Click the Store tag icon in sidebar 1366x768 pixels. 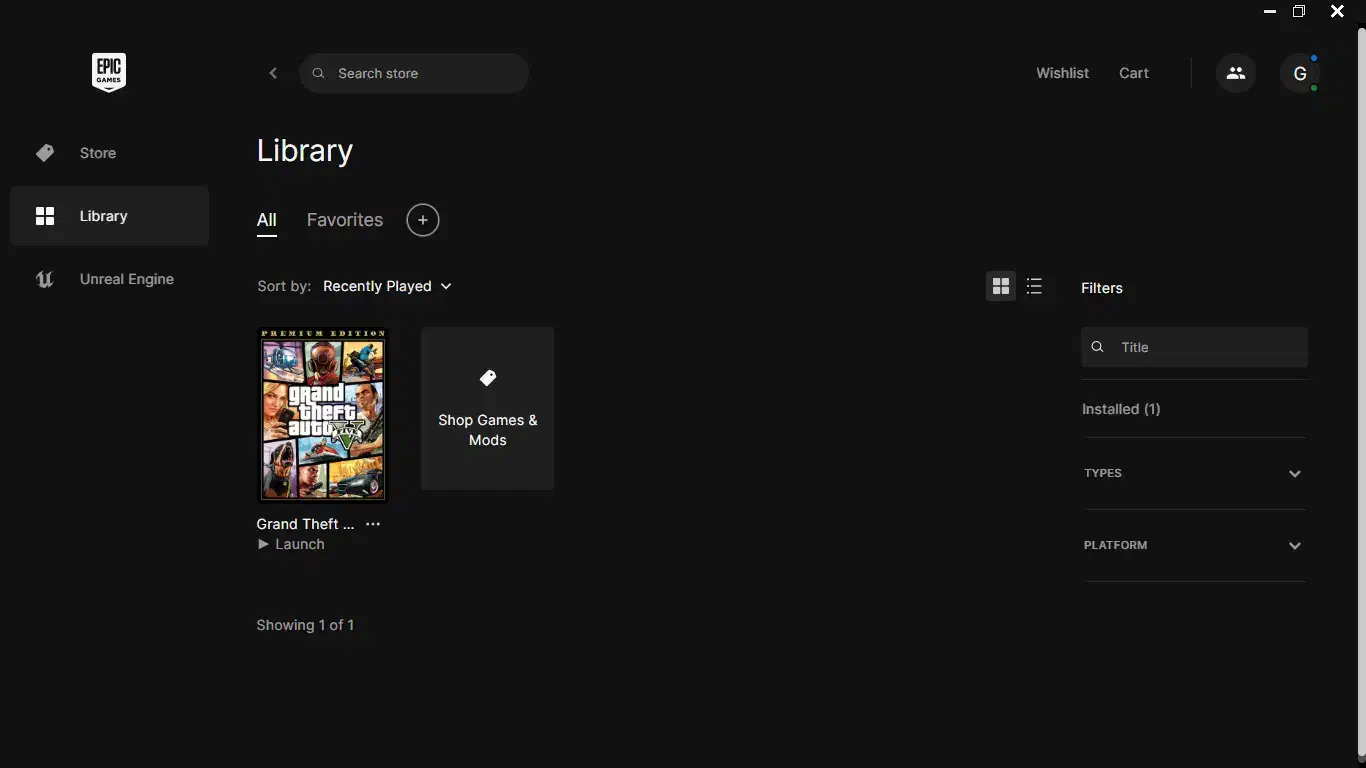coord(45,153)
